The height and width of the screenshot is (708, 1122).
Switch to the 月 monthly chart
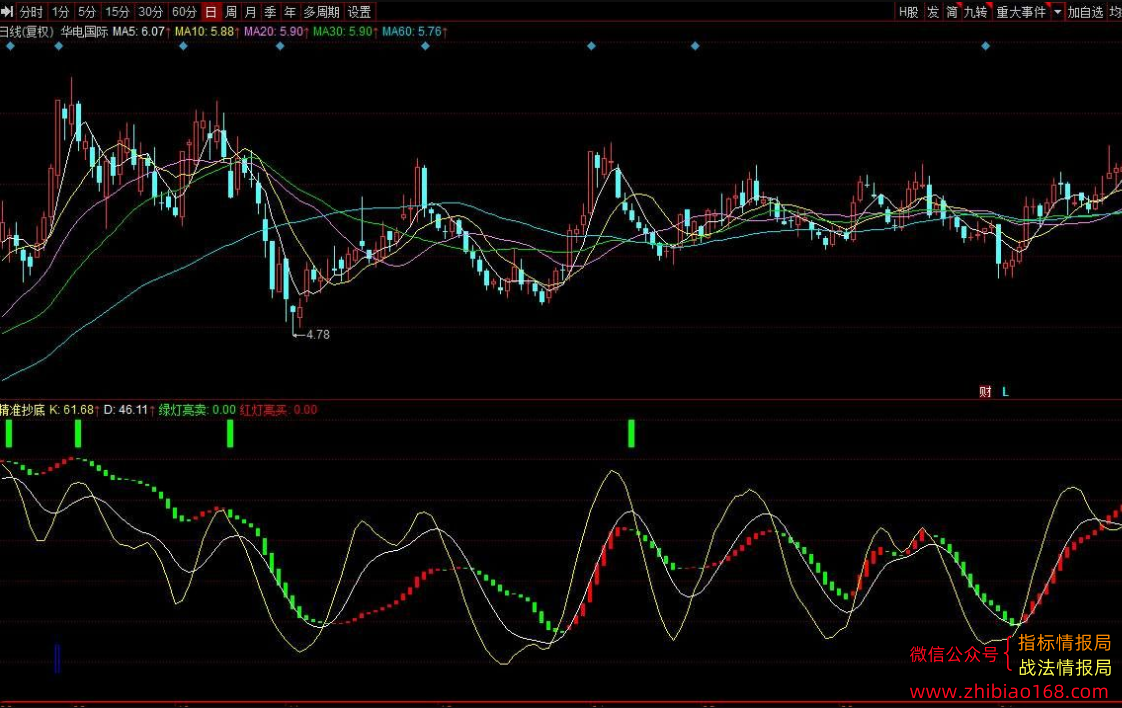[250, 11]
